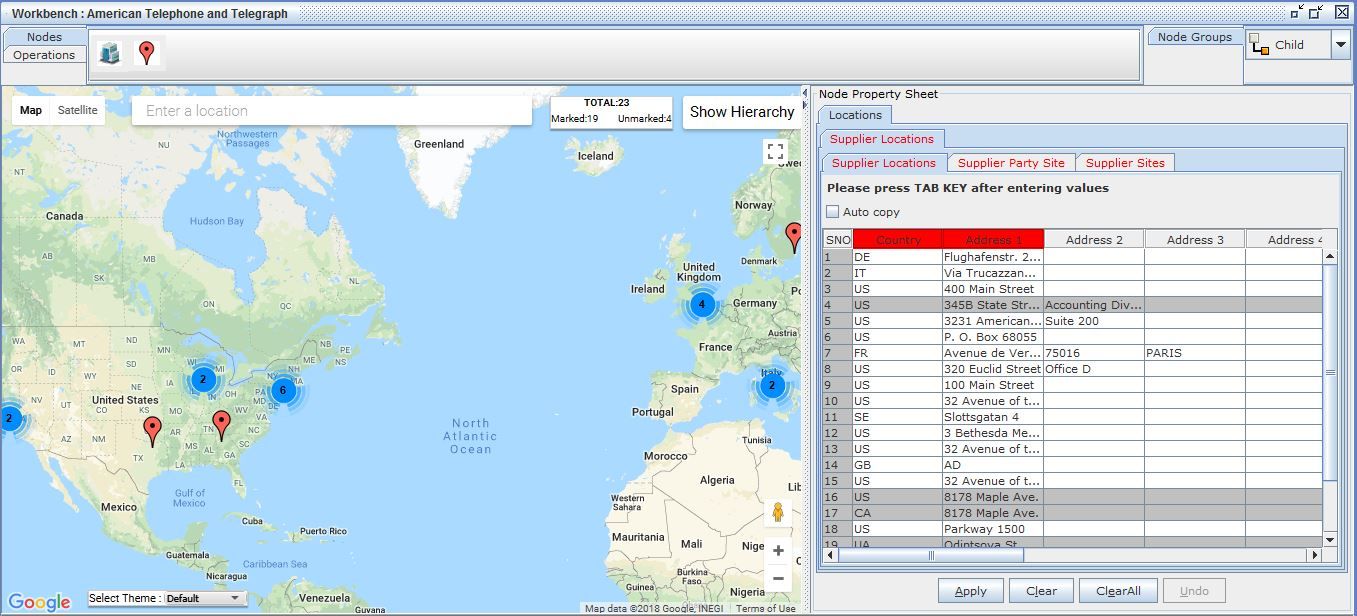Click the Google logo on map
1357x616 pixels.
pyautogui.click(x=40, y=602)
